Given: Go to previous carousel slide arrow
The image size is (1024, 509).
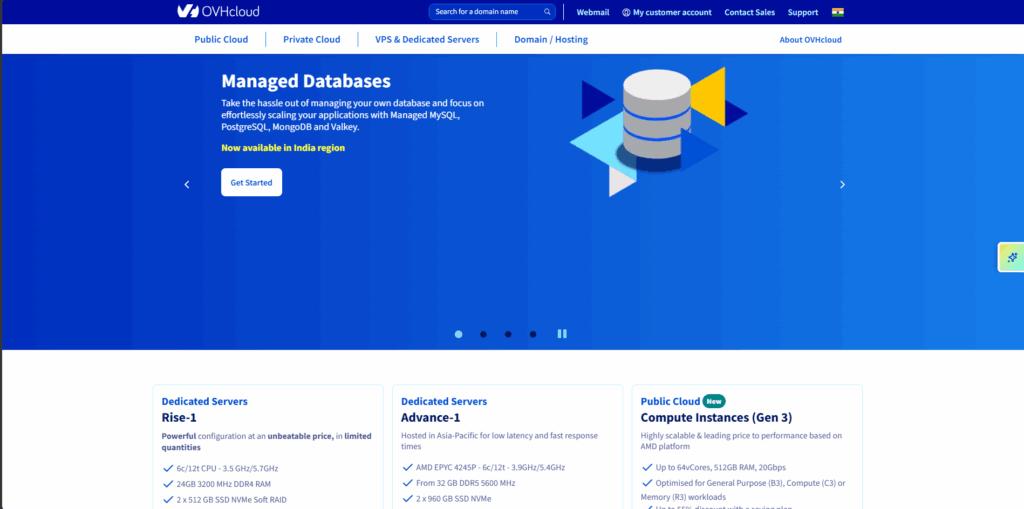Looking at the screenshot, I should pos(187,184).
